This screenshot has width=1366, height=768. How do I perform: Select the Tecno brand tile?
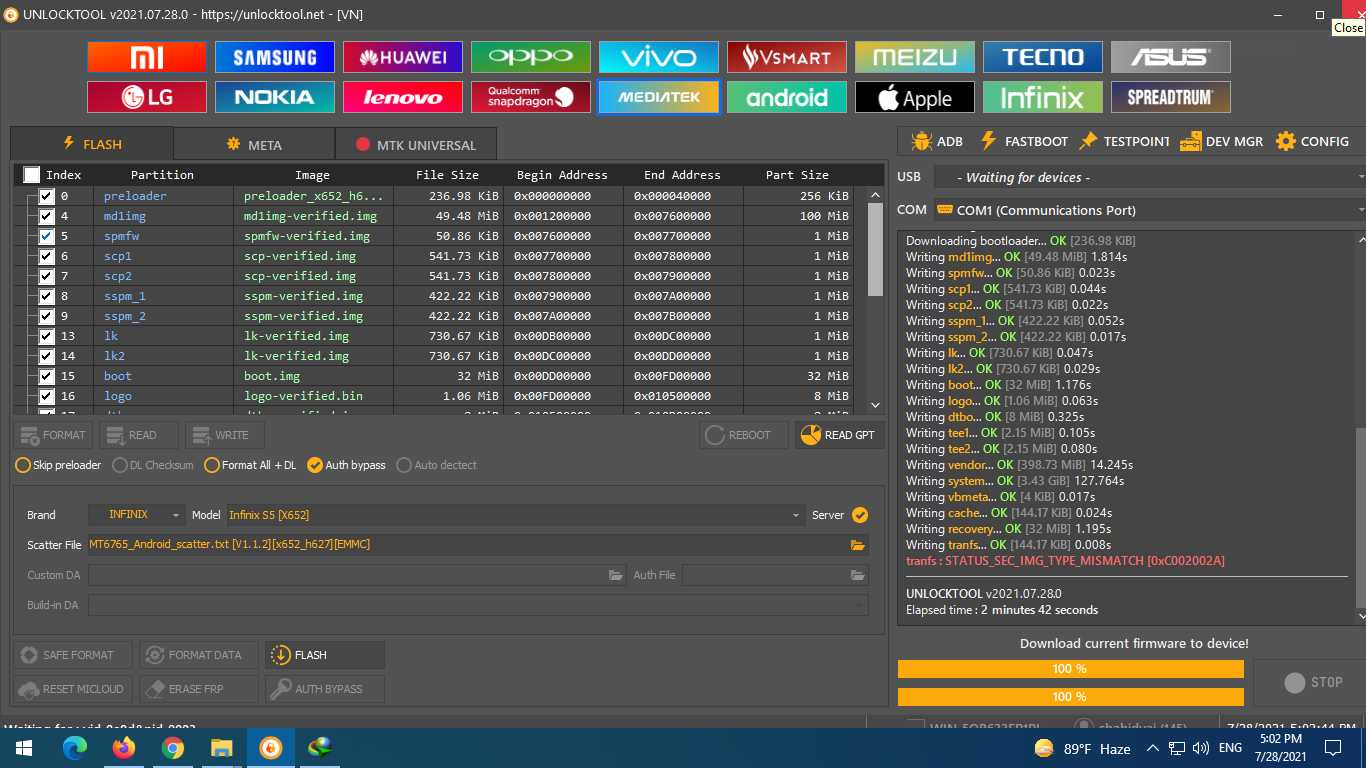coord(1043,57)
